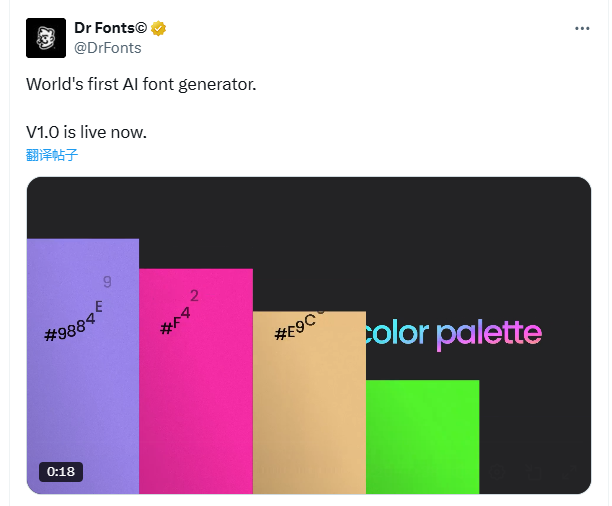The image size is (612, 506).
Task: Open the @DrFonts handle link
Action: coord(108,47)
